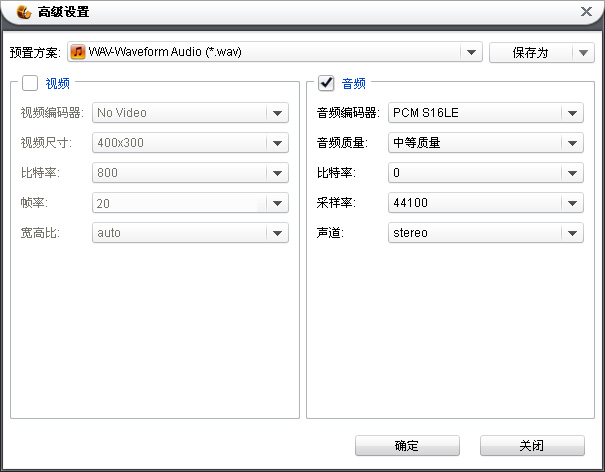Open the 宽高比 auto dropdown
605x472 pixels.
190,233
